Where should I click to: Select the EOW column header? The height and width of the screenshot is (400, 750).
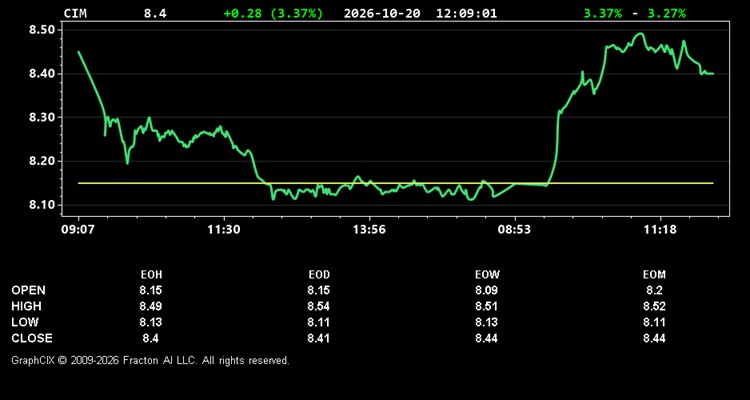(x=487, y=275)
